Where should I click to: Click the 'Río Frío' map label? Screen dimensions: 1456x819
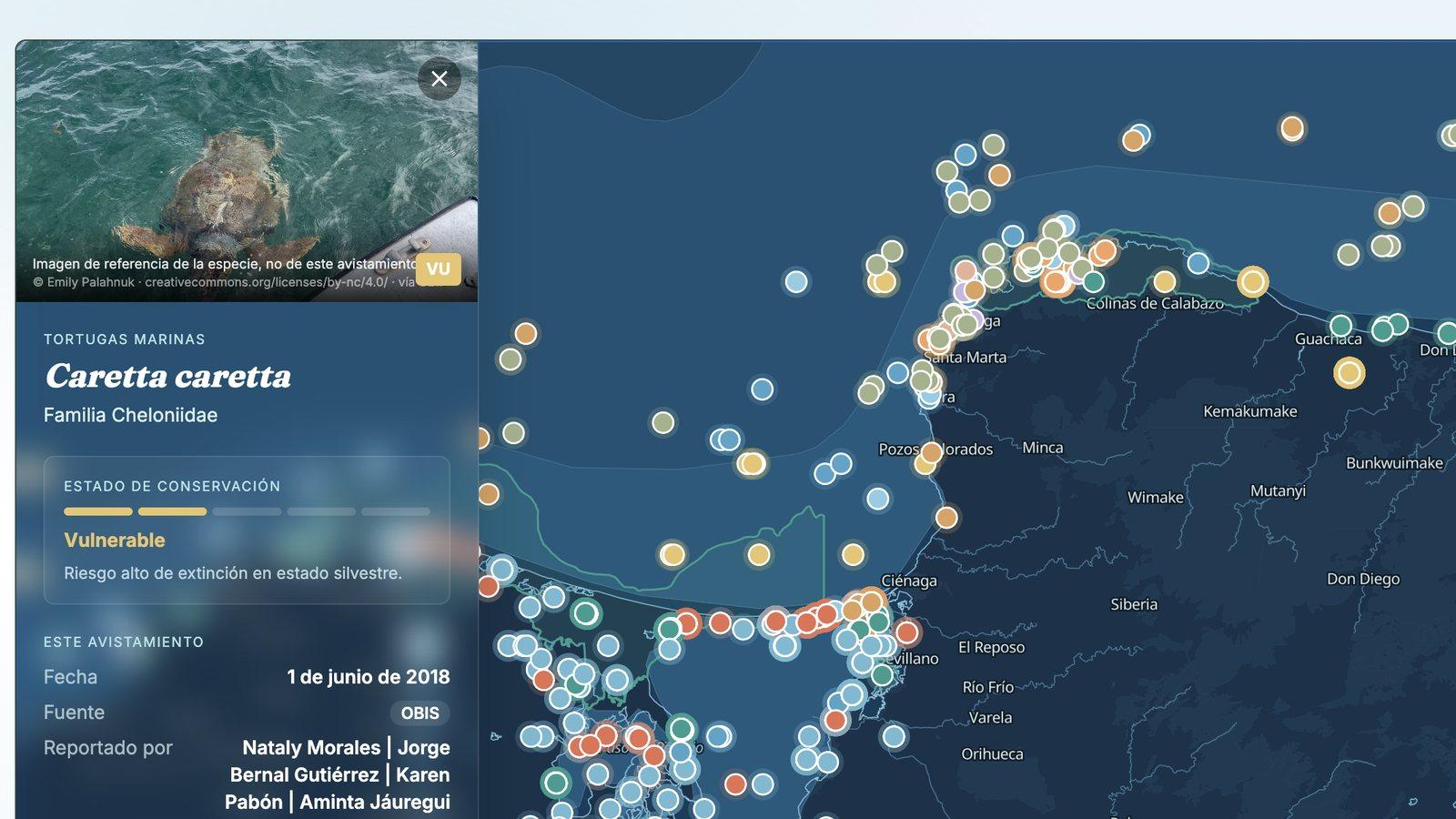pyautogui.click(x=988, y=687)
